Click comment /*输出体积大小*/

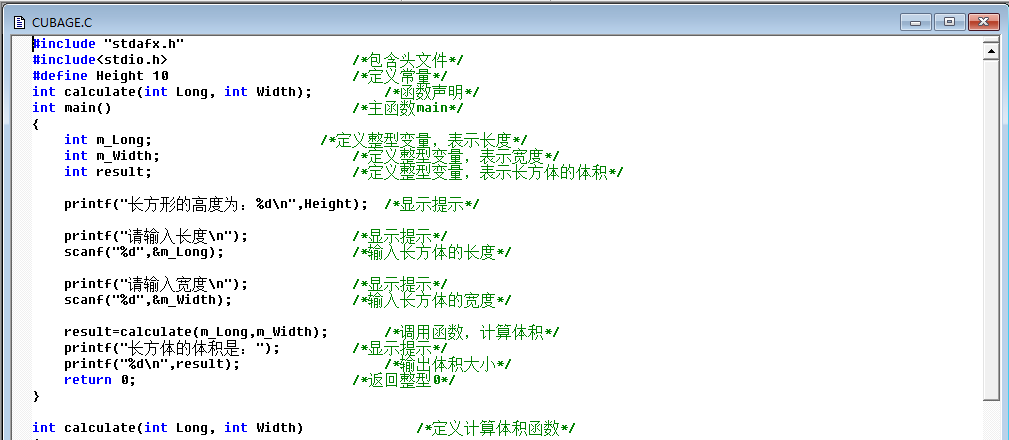[448, 365]
